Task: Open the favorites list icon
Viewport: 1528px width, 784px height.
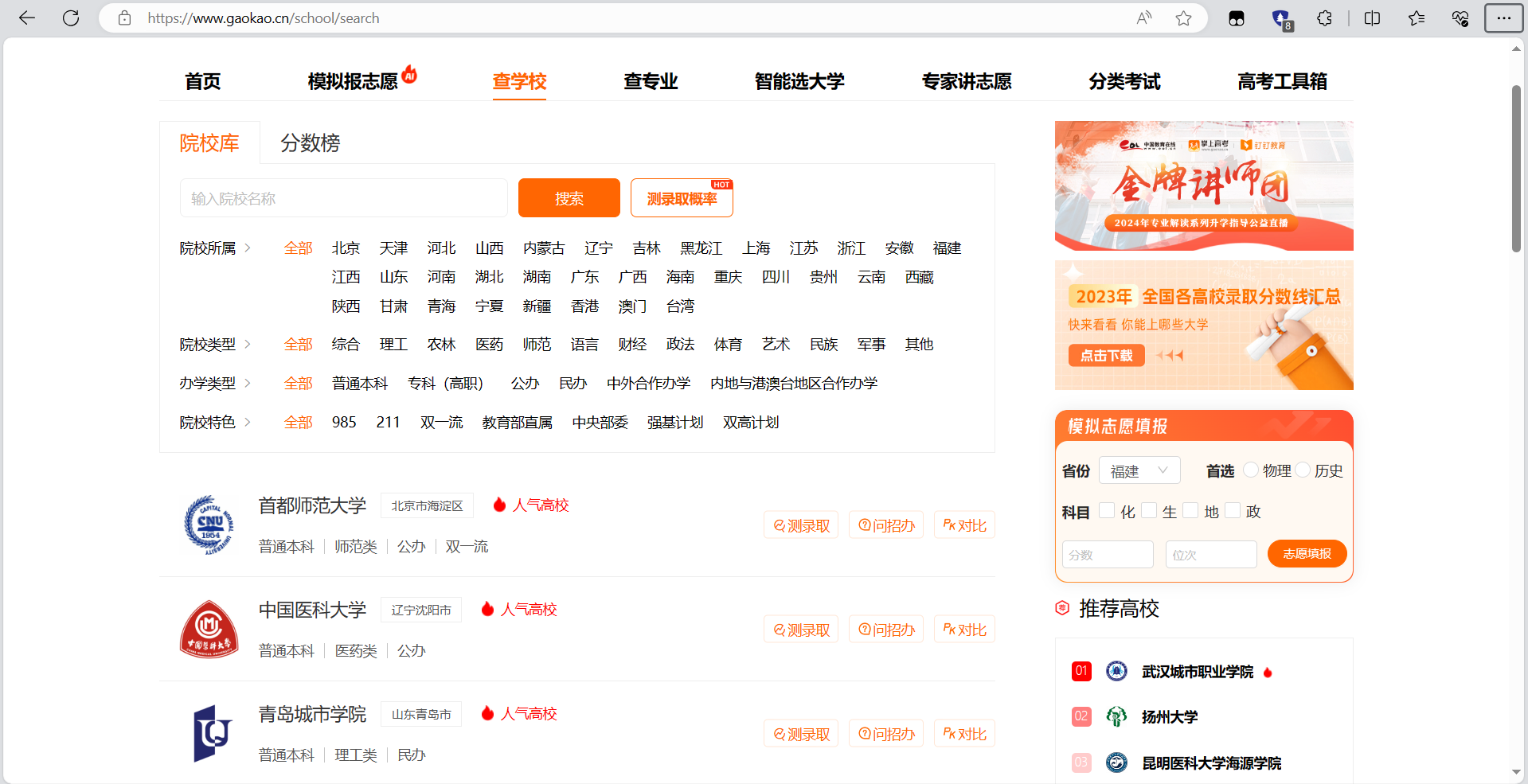Action: (x=1417, y=18)
